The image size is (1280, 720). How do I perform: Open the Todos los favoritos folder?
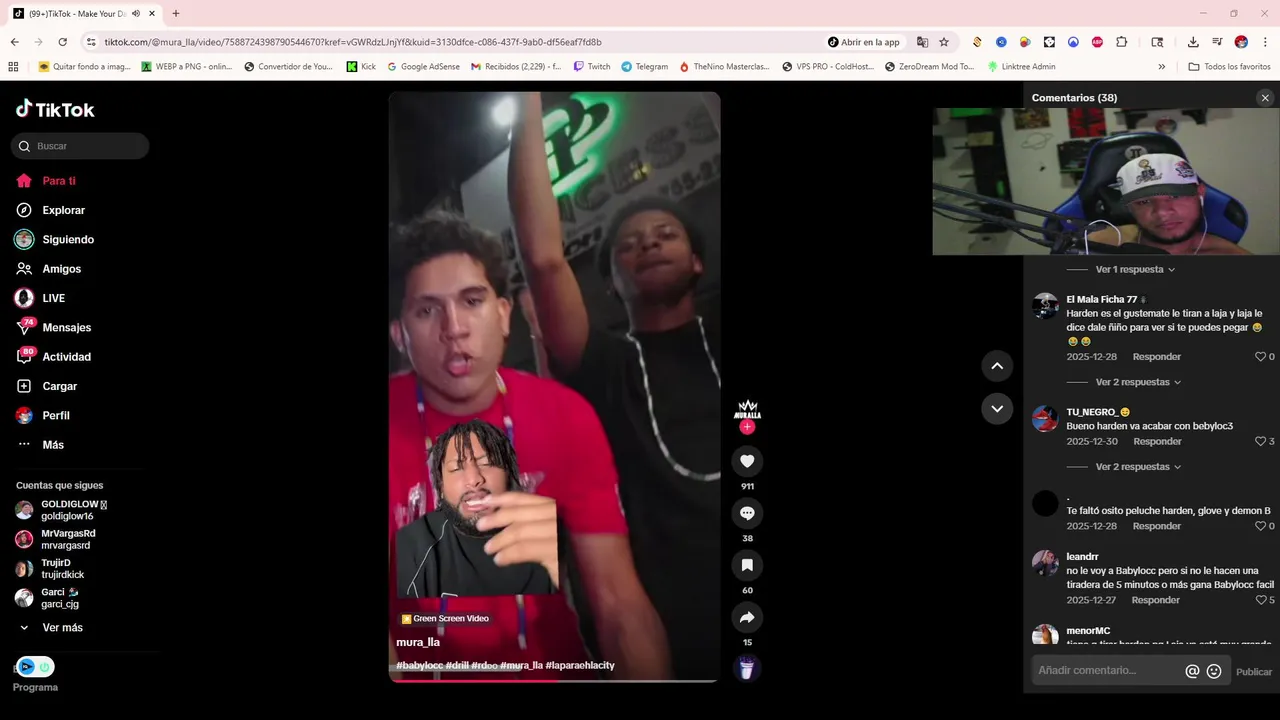coord(1229,67)
